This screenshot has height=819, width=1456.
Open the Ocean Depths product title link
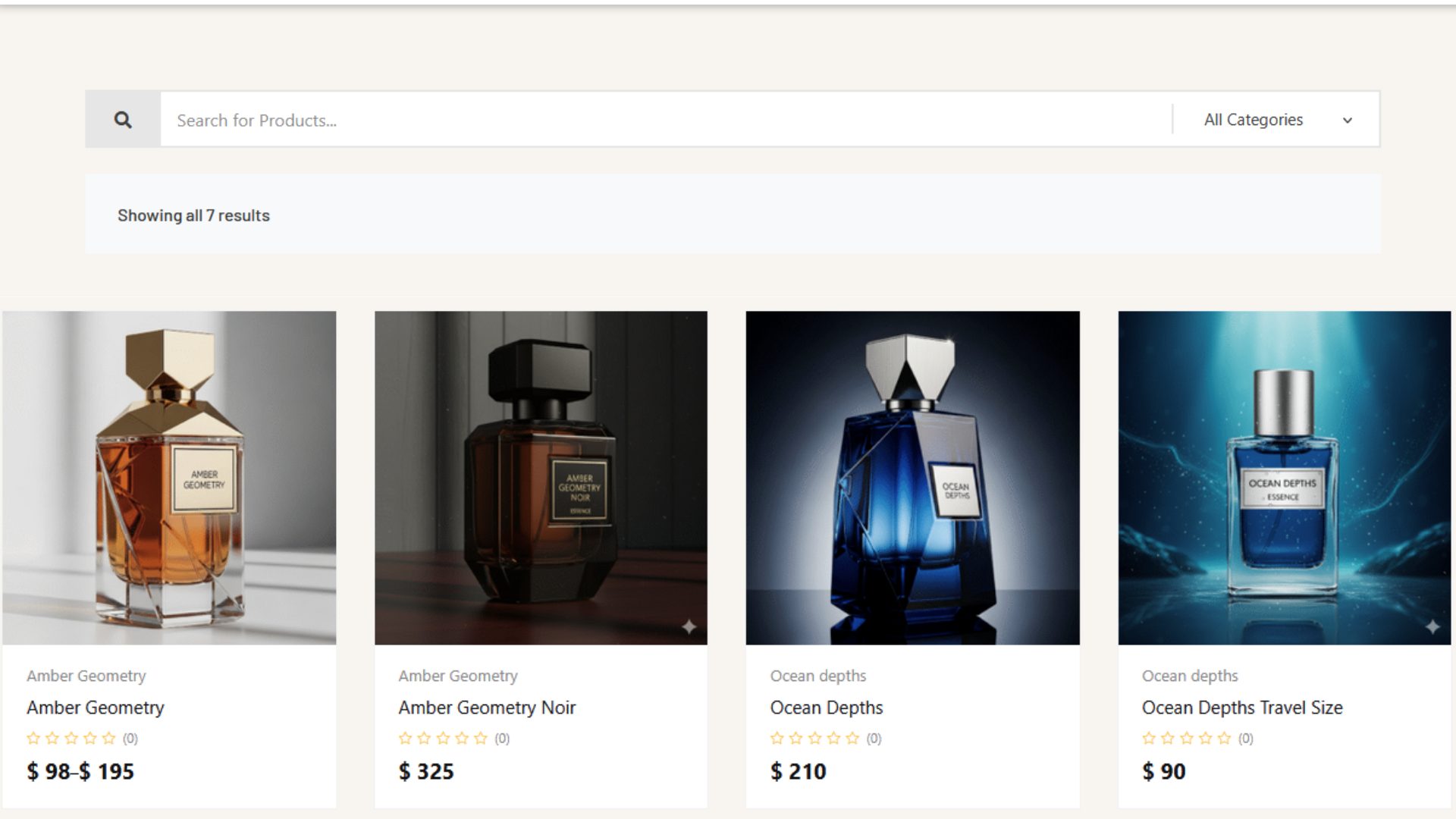pyautogui.click(x=827, y=708)
